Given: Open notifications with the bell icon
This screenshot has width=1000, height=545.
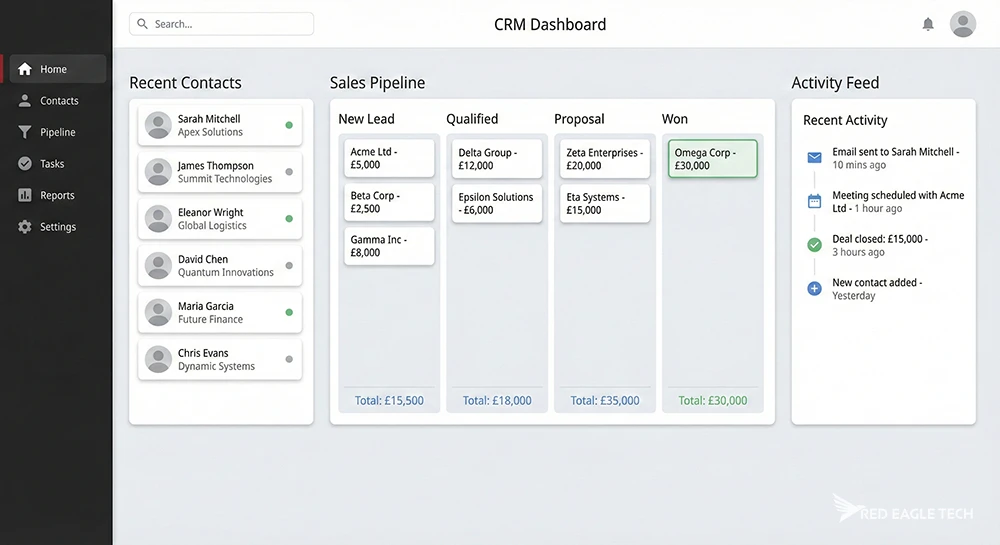Looking at the screenshot, I should 928,24.
